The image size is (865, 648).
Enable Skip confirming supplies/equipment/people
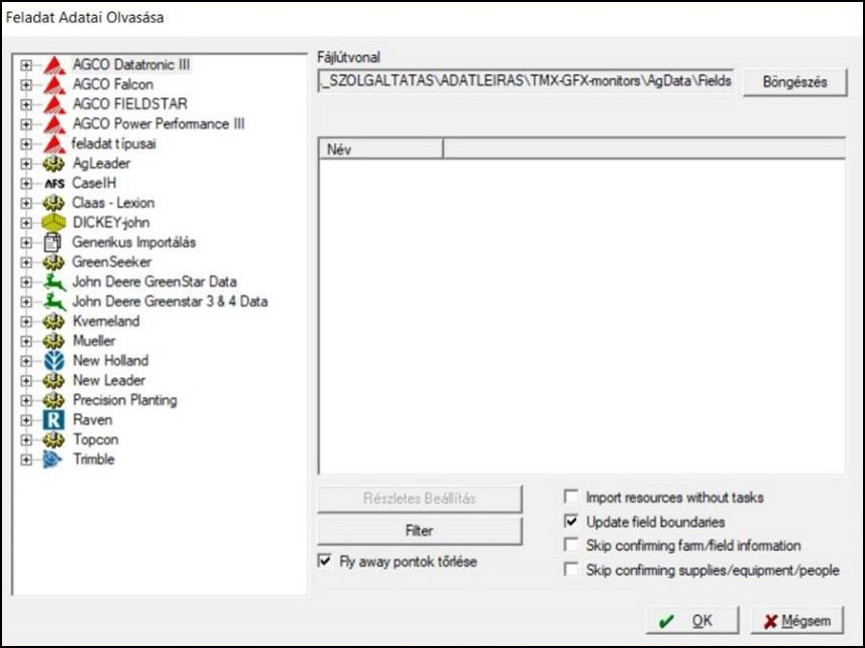[571, 570]
